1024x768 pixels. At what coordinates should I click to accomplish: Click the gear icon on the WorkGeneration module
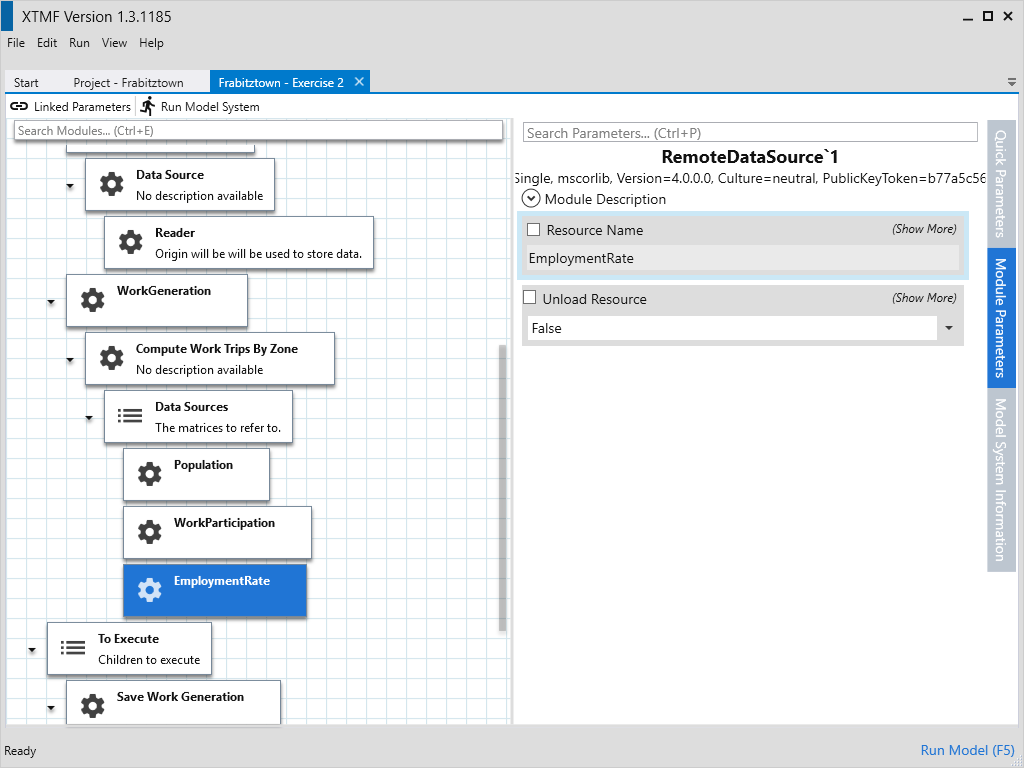click(x=92, y=299)
